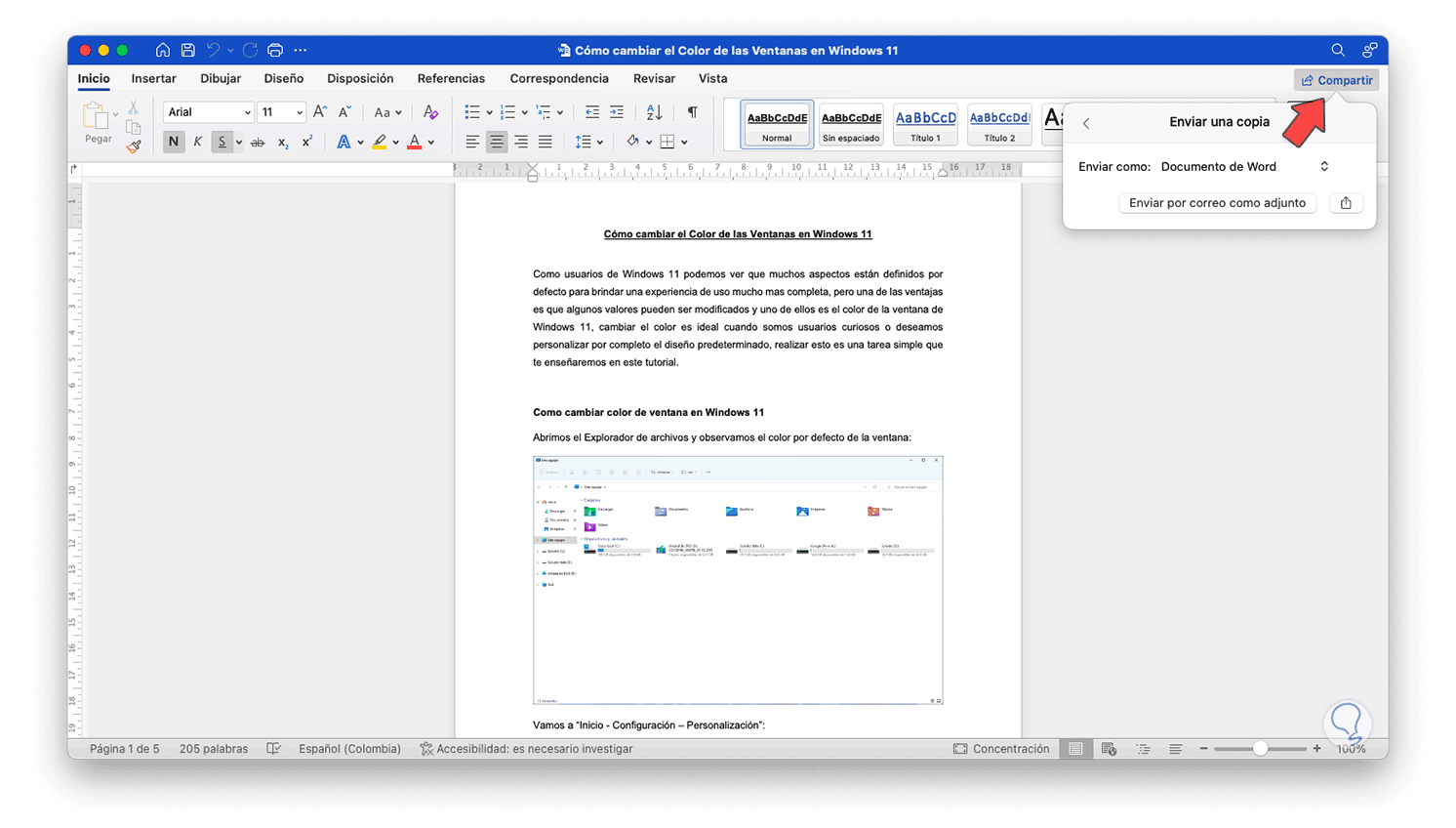The width and height of the screenshot is (1456, 828).
Task: Switch to Outline view in status bar
Action: click(x=1143, y=749)
